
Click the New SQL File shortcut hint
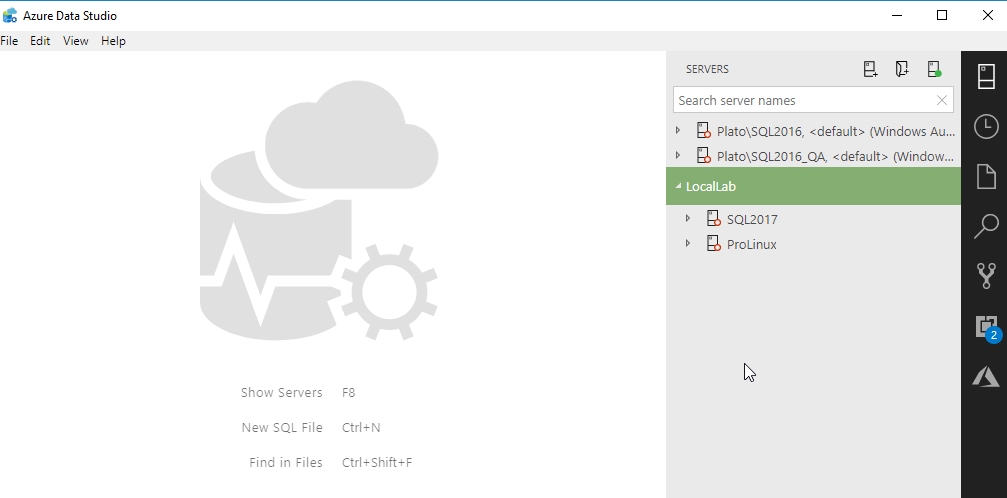pos(282,427)
